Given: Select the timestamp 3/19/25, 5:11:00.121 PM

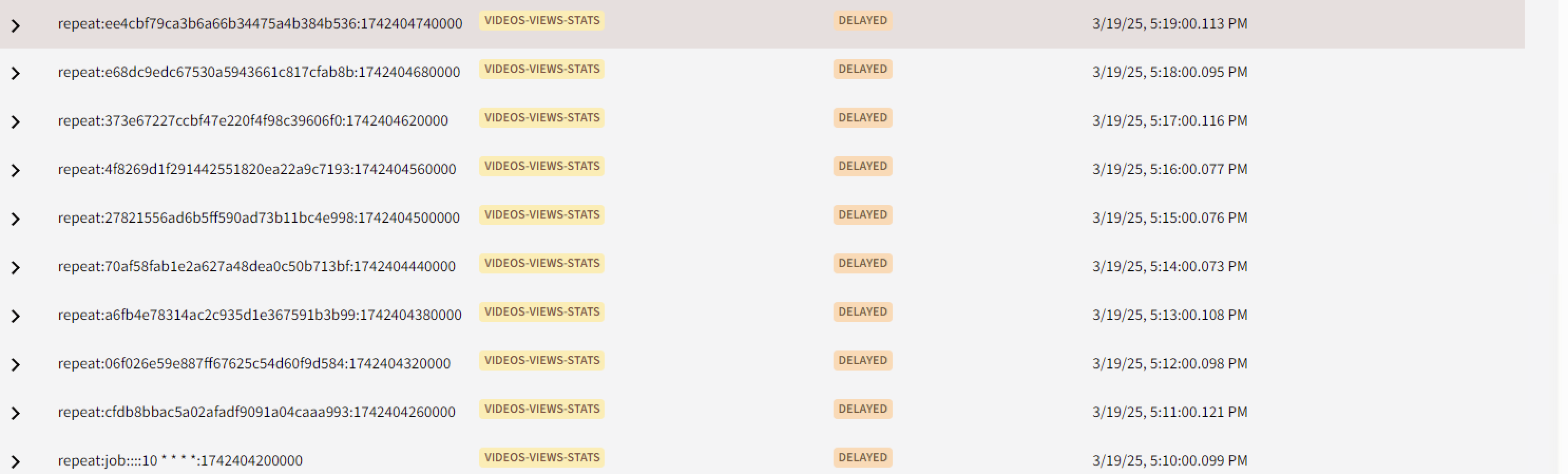Looking at the screenshot, I should click(1169, 412).
